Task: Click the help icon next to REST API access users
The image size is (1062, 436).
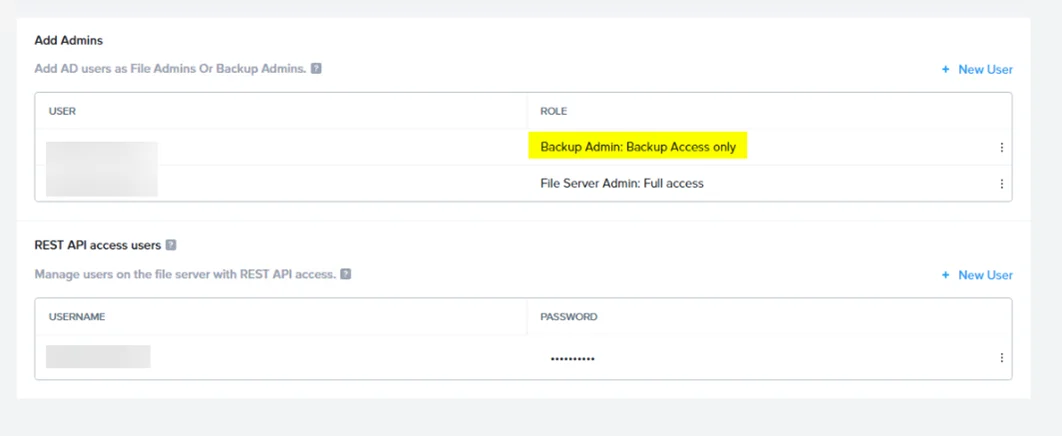Action: 171,245
